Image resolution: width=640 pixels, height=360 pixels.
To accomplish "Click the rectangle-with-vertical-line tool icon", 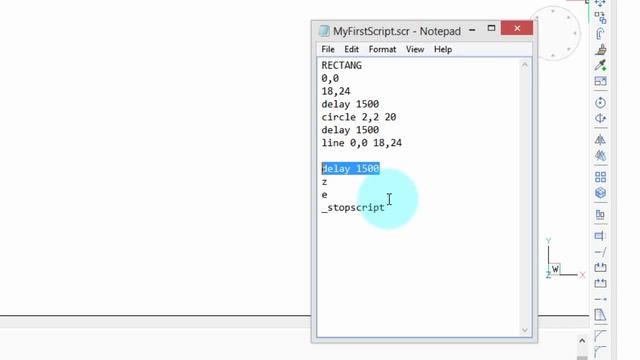I will pyautogui.click(x=600, y=236).
